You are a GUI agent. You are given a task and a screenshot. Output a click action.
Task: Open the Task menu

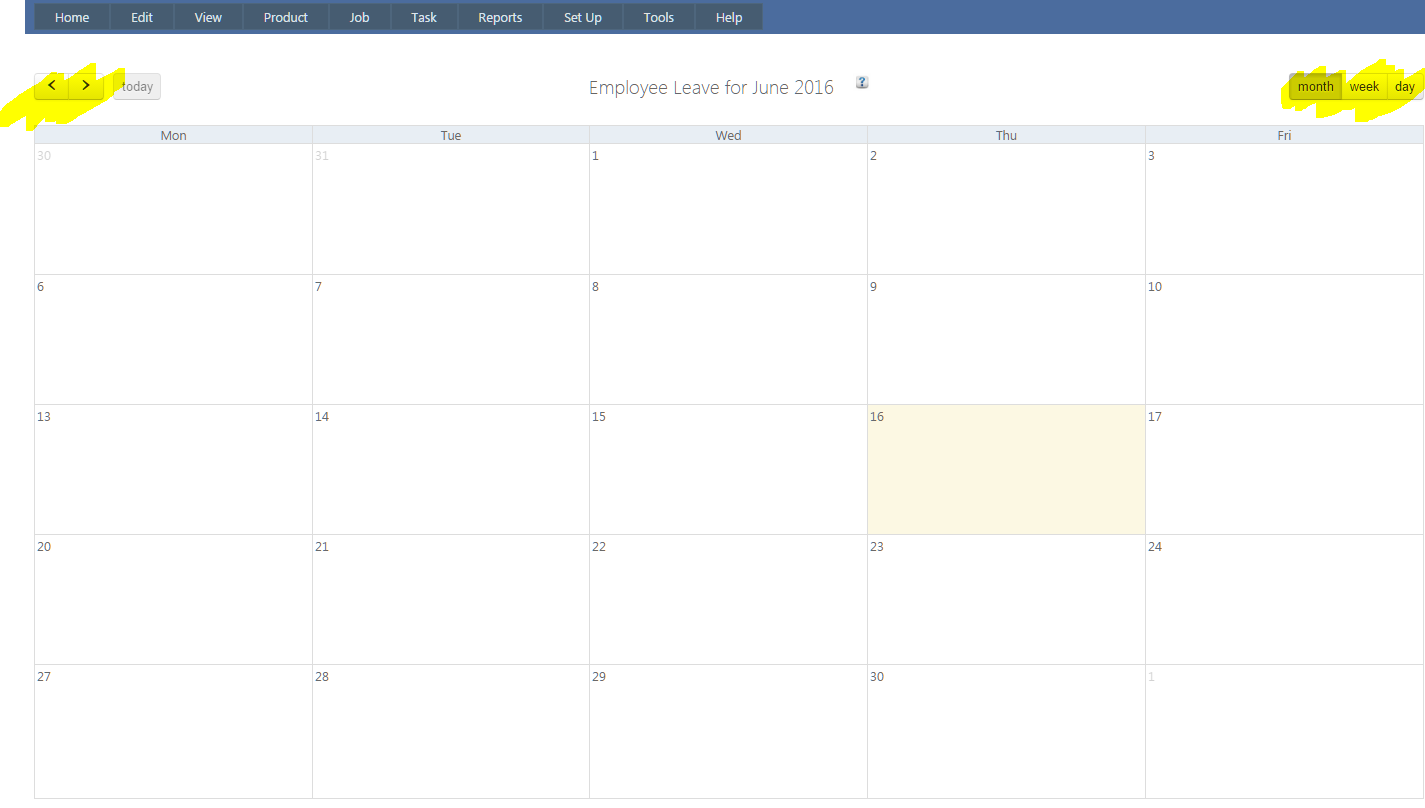[424, 17]
